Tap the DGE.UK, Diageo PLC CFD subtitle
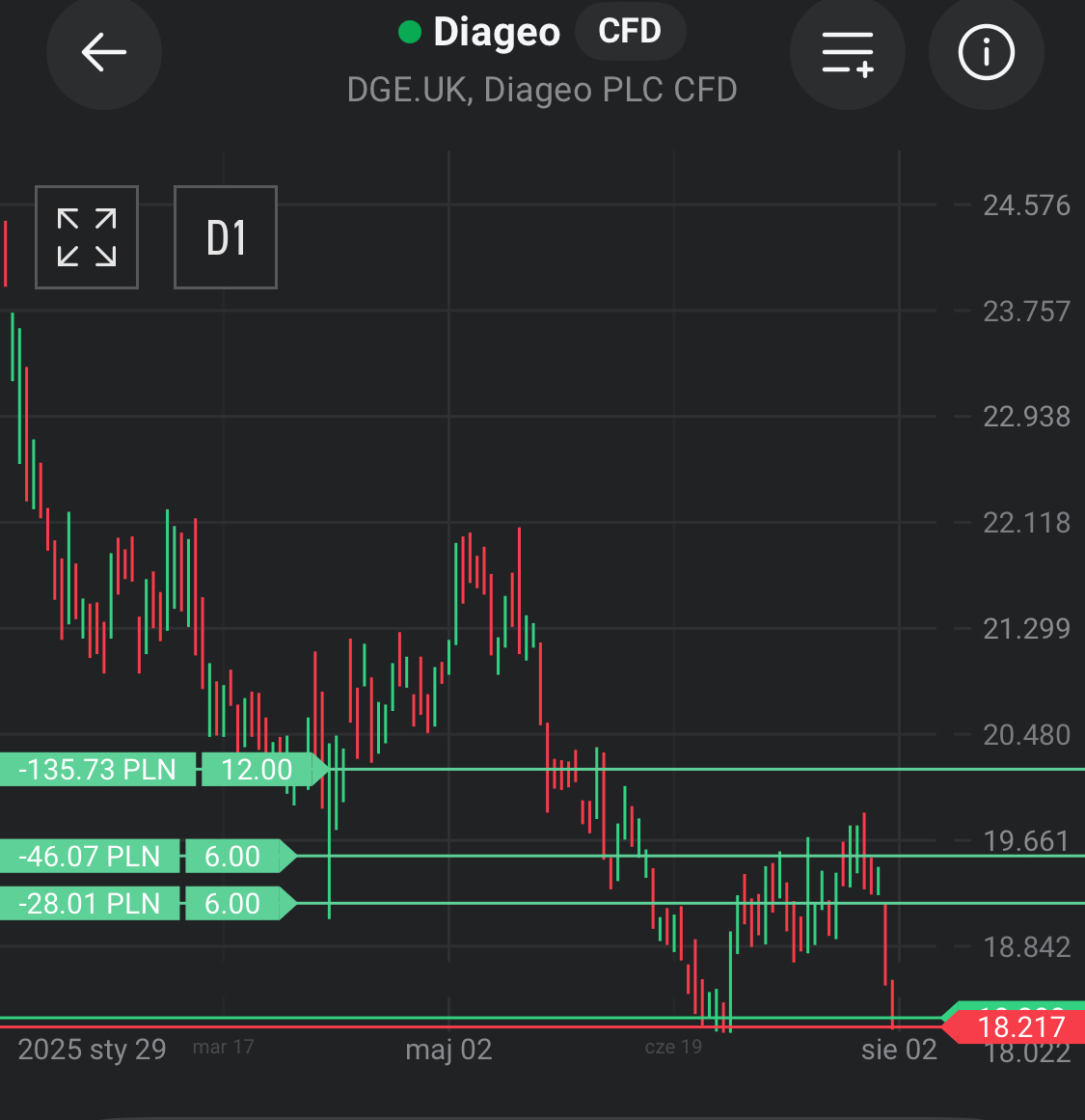1085x1120 pixels. tap(542, 90)
